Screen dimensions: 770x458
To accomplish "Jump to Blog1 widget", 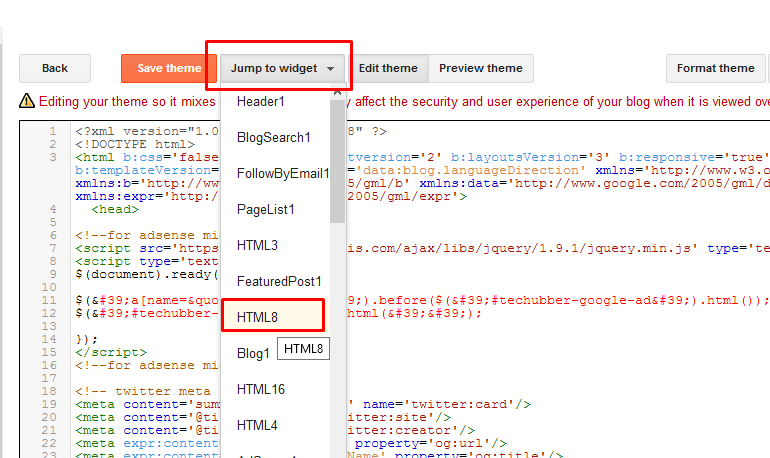I will point(253,353).
